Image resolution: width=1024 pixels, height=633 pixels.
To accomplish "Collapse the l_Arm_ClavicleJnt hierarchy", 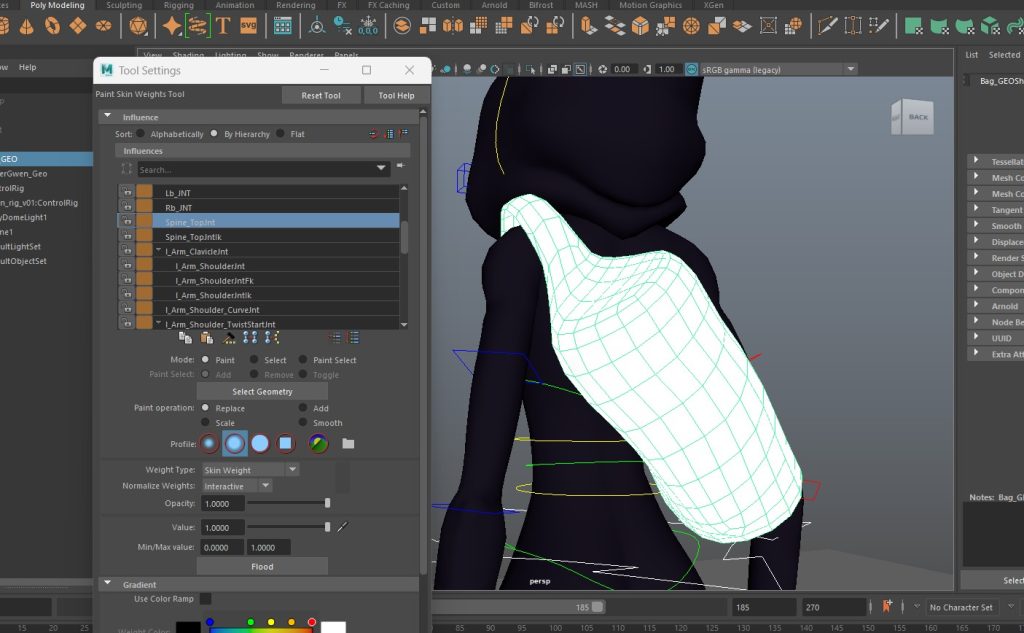I will point(158,250).
